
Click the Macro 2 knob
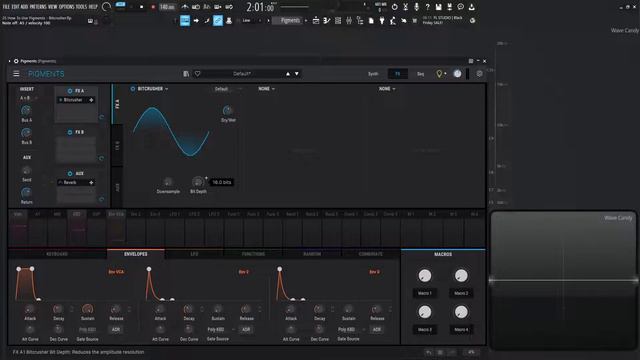[x=461, y=276]
